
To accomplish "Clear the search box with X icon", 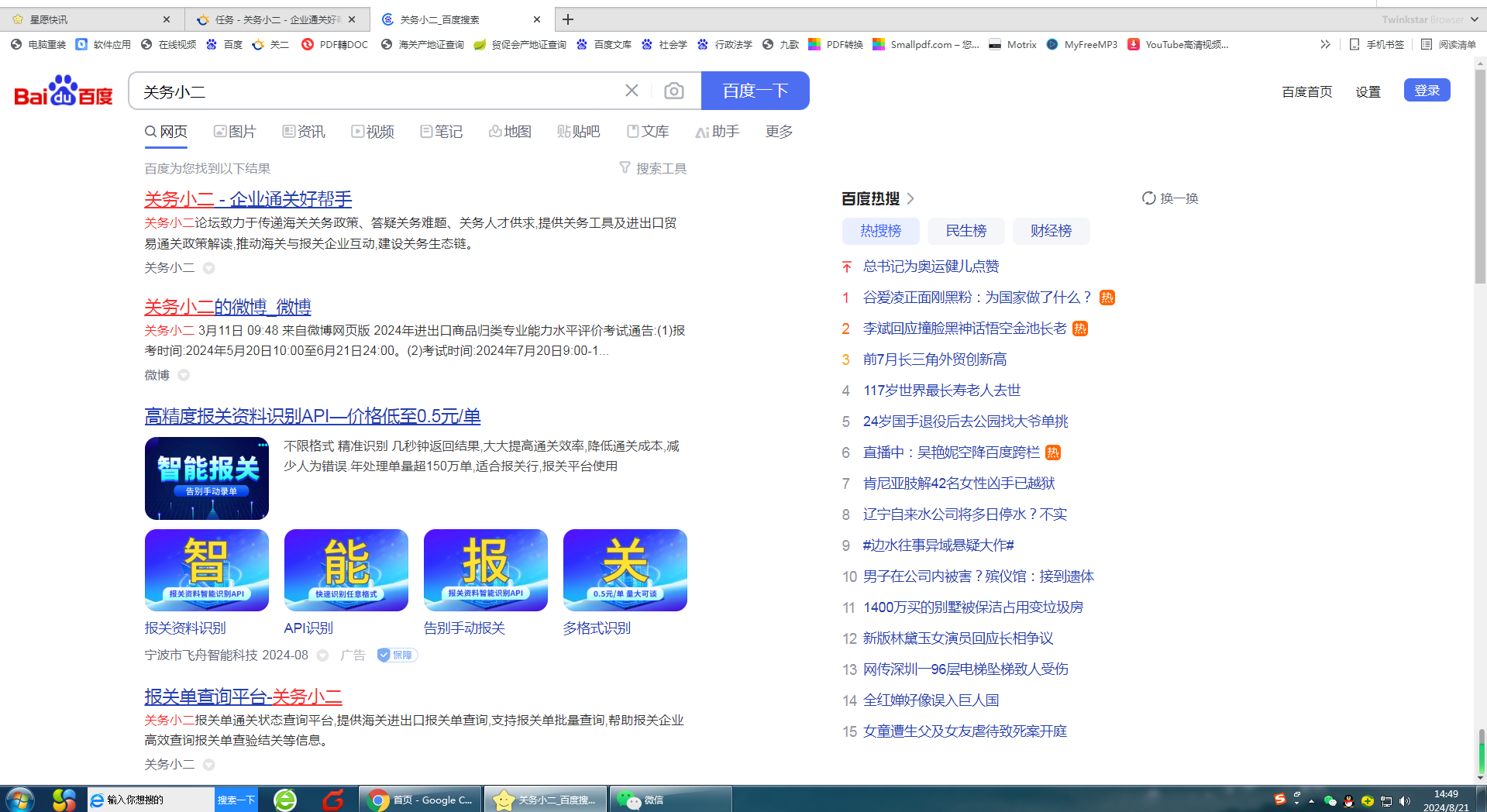I will click(632, 91).
